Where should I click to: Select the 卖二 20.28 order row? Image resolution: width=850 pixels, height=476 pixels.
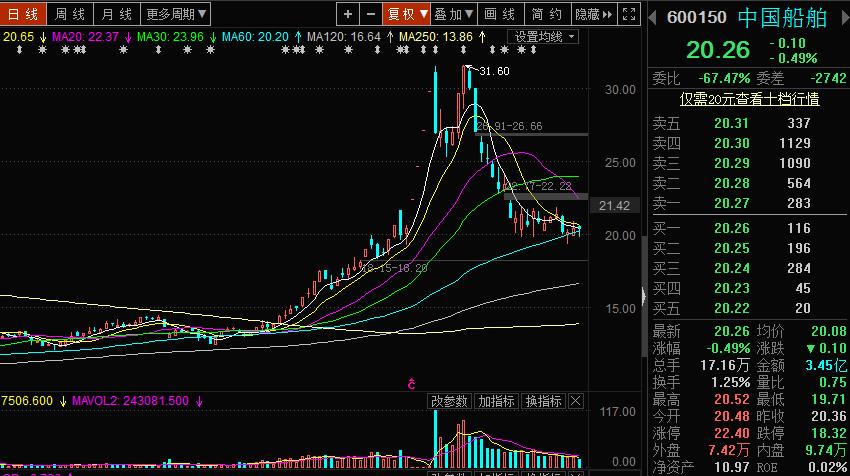pyautogui.click(x=749, y=184)
